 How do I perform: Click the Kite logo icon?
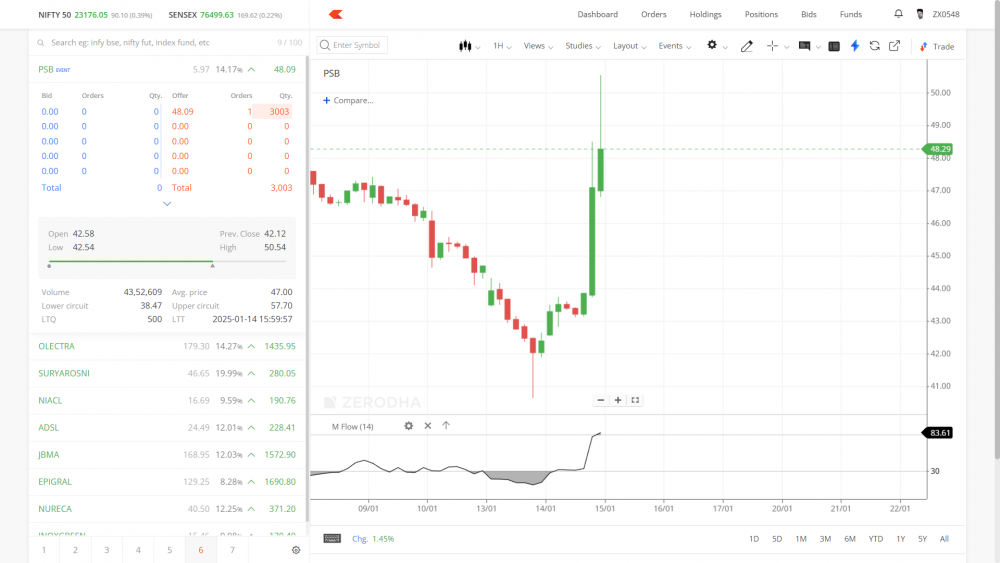point(335,14)
